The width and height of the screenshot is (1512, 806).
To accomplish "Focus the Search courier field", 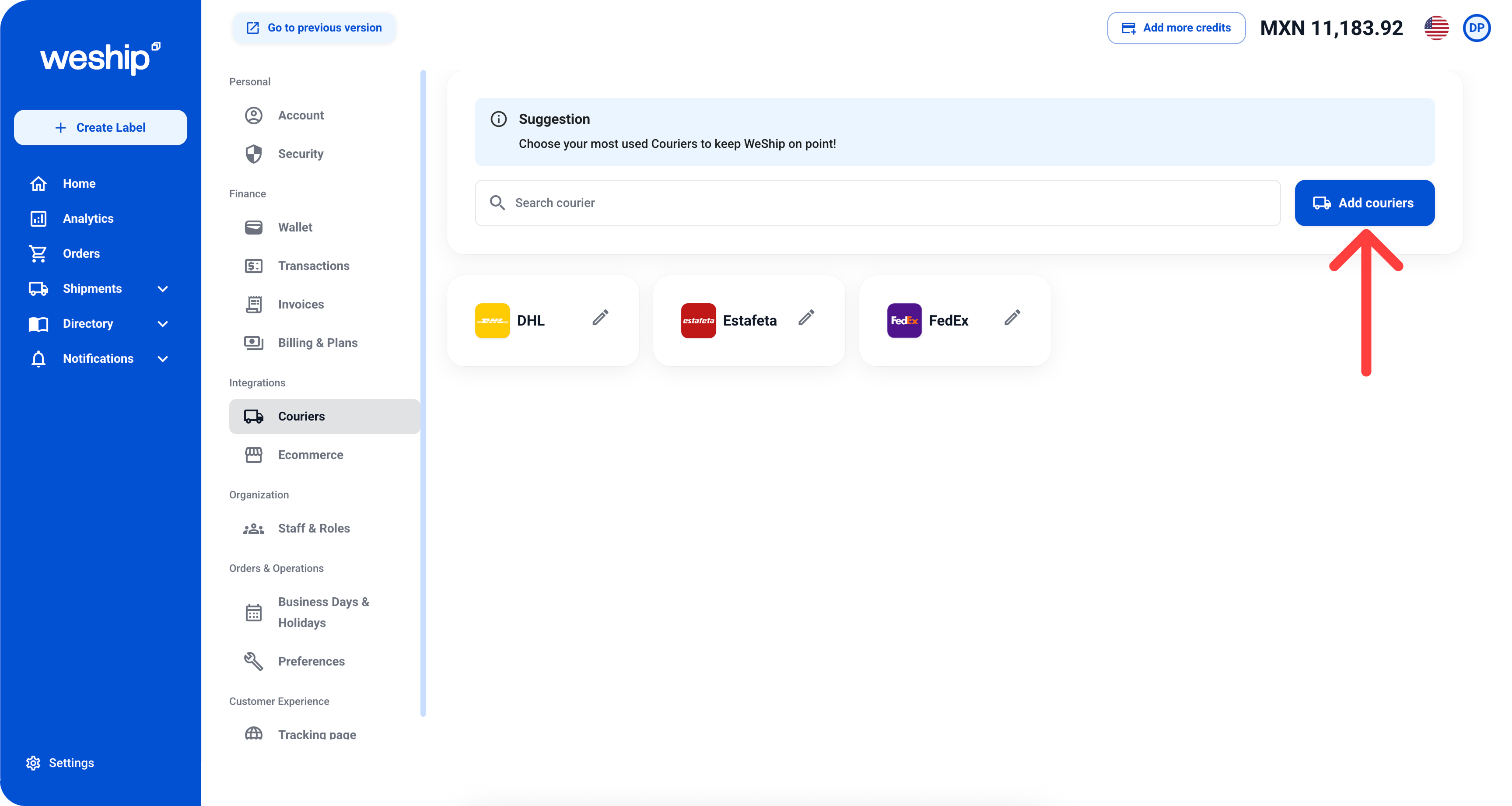I will 878,203.
